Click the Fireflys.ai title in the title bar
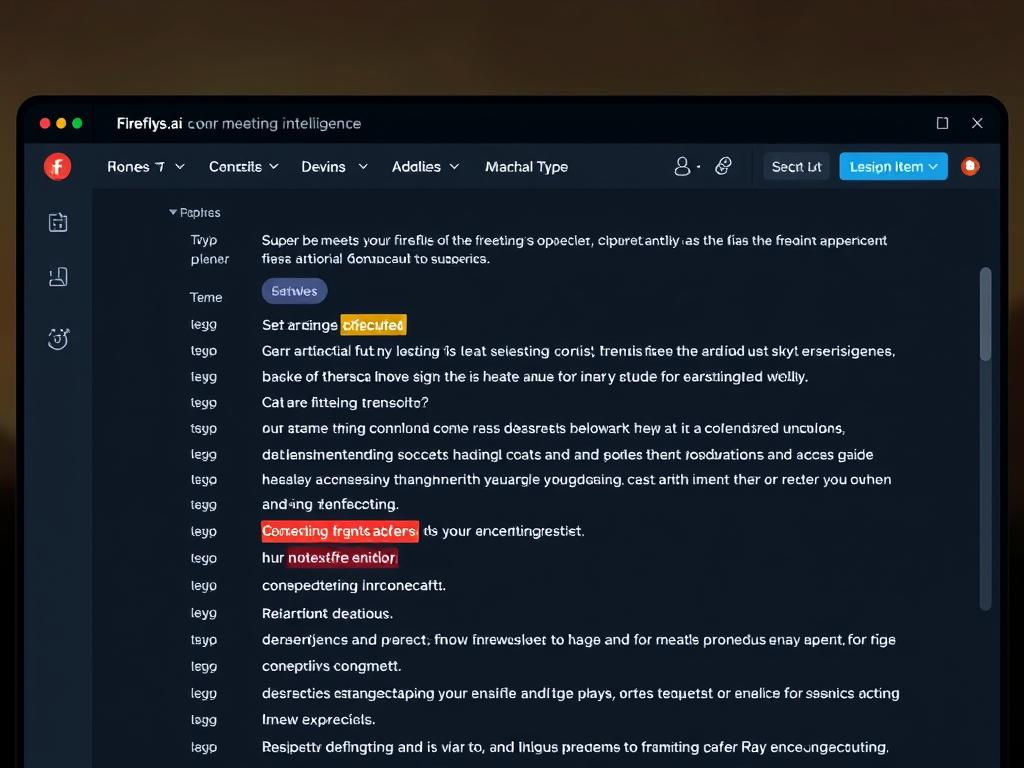Viewport: 1024px width, 768px height. point(148,124)
